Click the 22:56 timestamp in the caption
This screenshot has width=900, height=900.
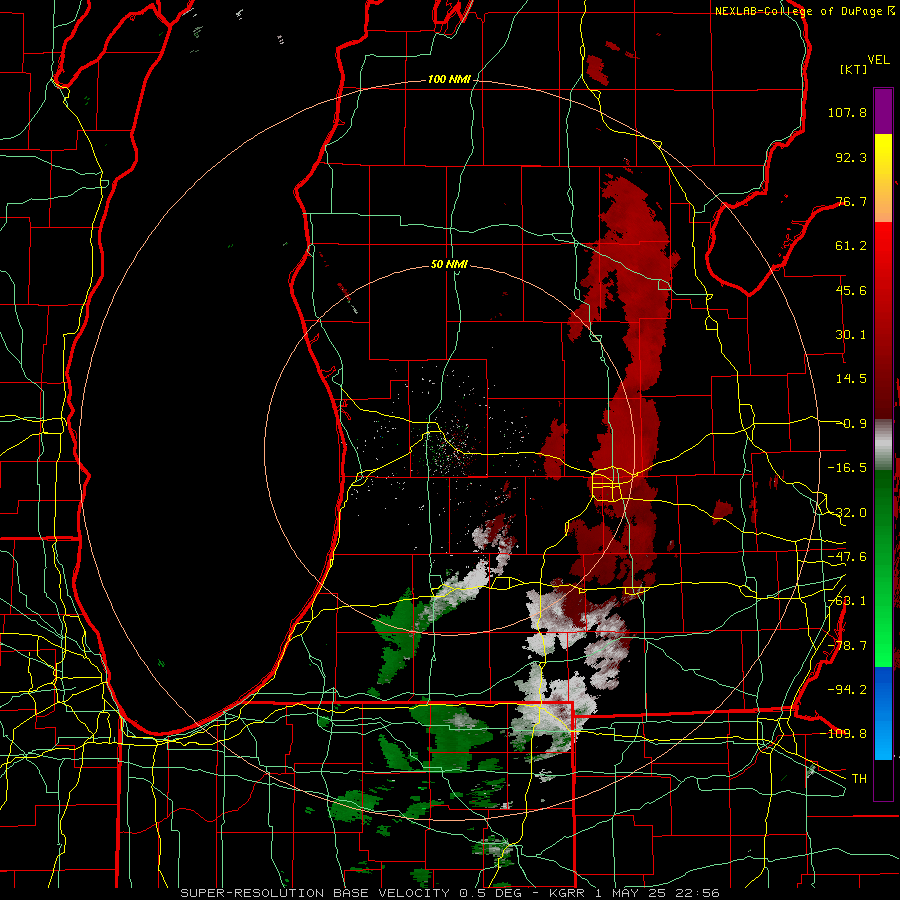[x=699, y=893]
